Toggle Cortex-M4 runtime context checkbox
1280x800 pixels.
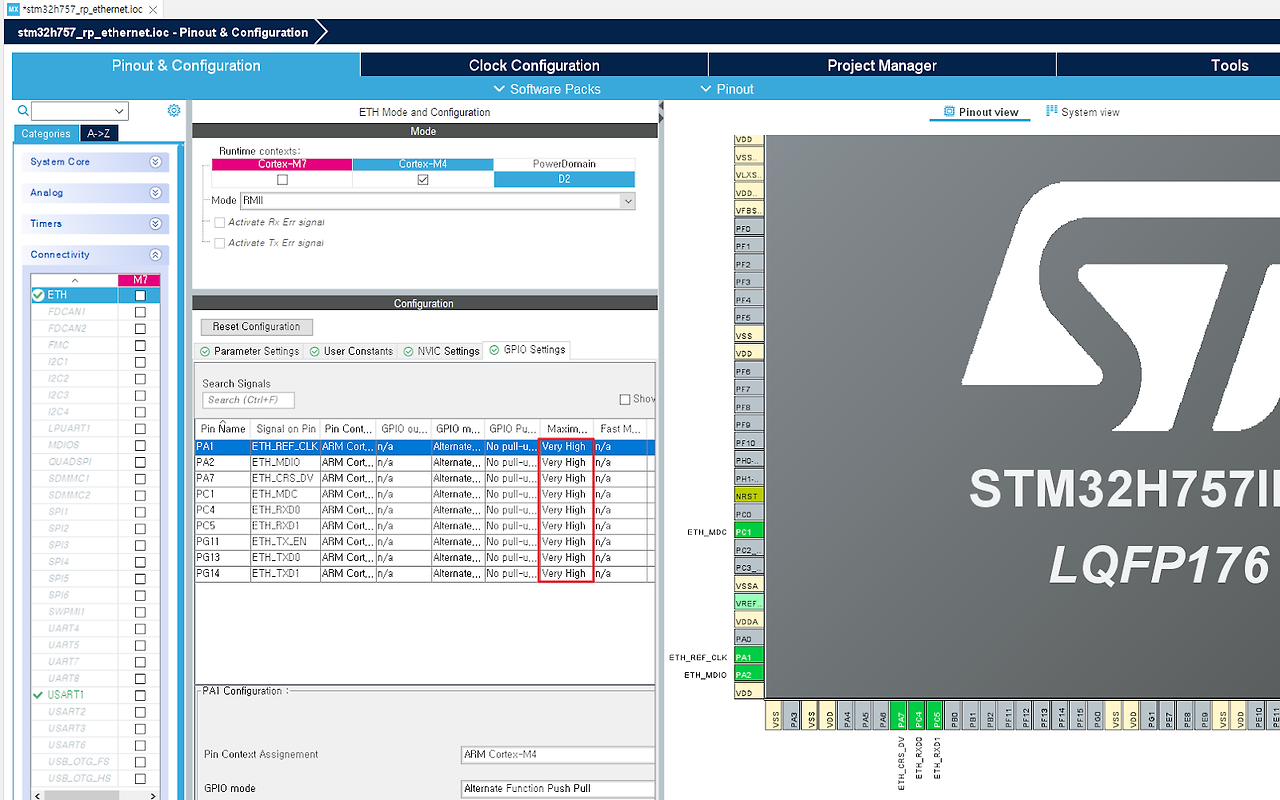pos(423,180)
